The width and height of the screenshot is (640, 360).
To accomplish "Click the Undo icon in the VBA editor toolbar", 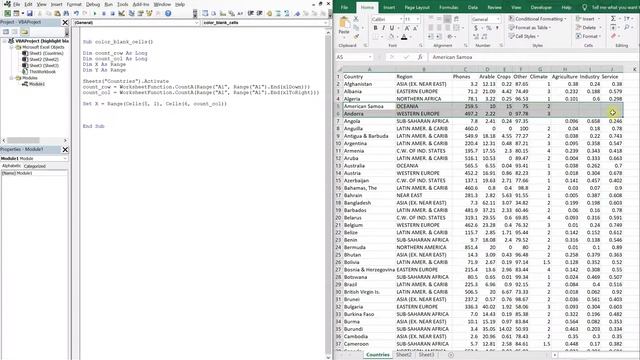I will (x=76, y=13).
